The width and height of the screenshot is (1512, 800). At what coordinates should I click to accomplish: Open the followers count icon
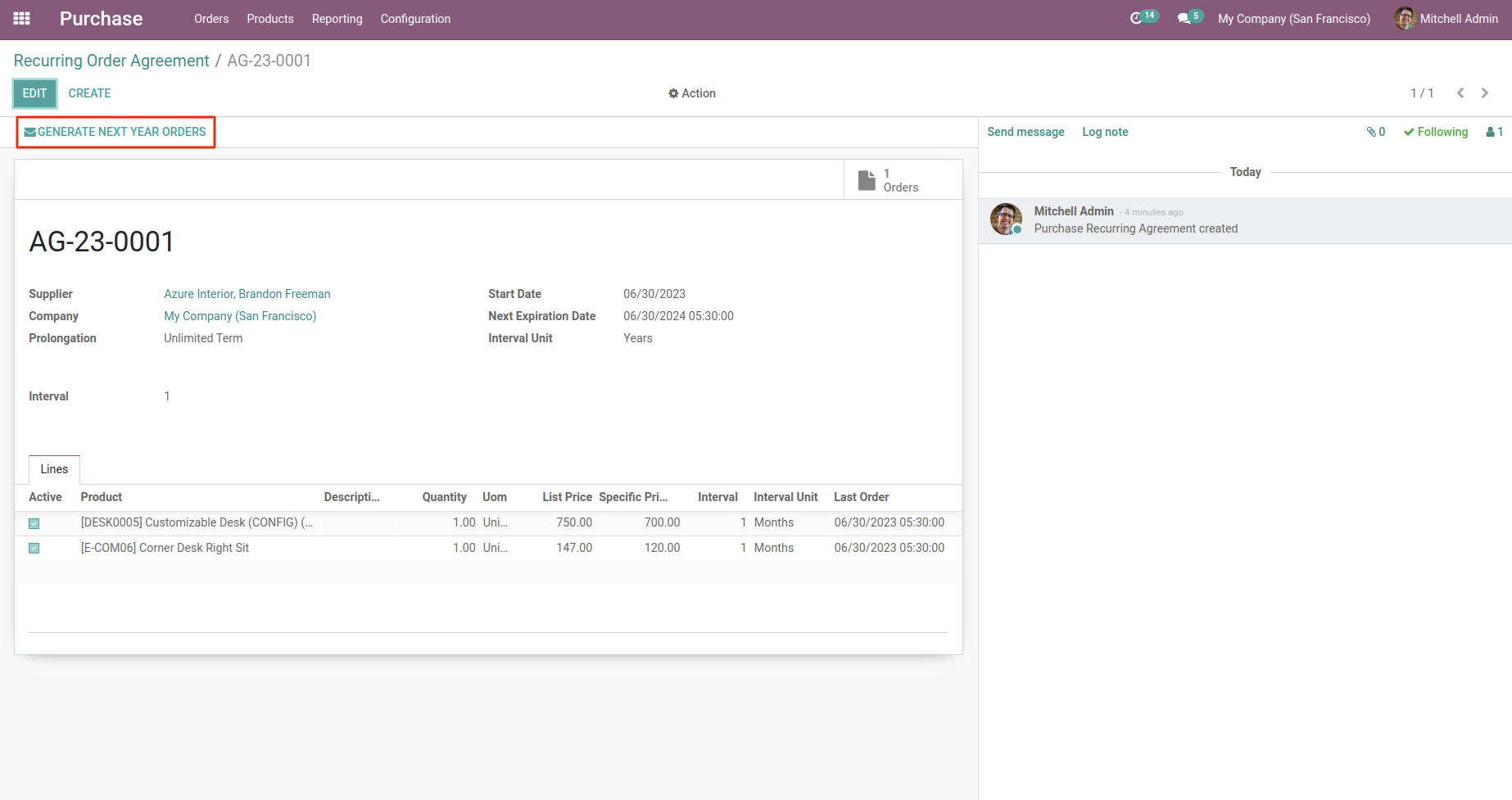tap(1495, 132)
